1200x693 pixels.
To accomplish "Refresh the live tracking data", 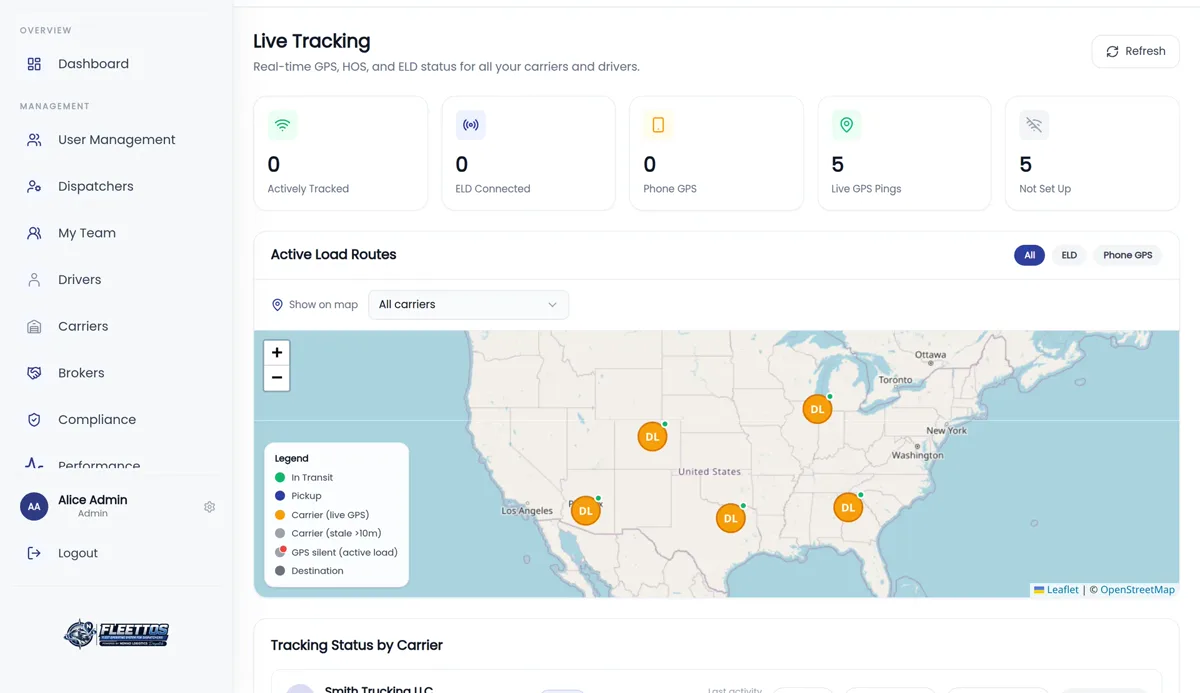I will pyautogui.click(x=1135, y=51).
